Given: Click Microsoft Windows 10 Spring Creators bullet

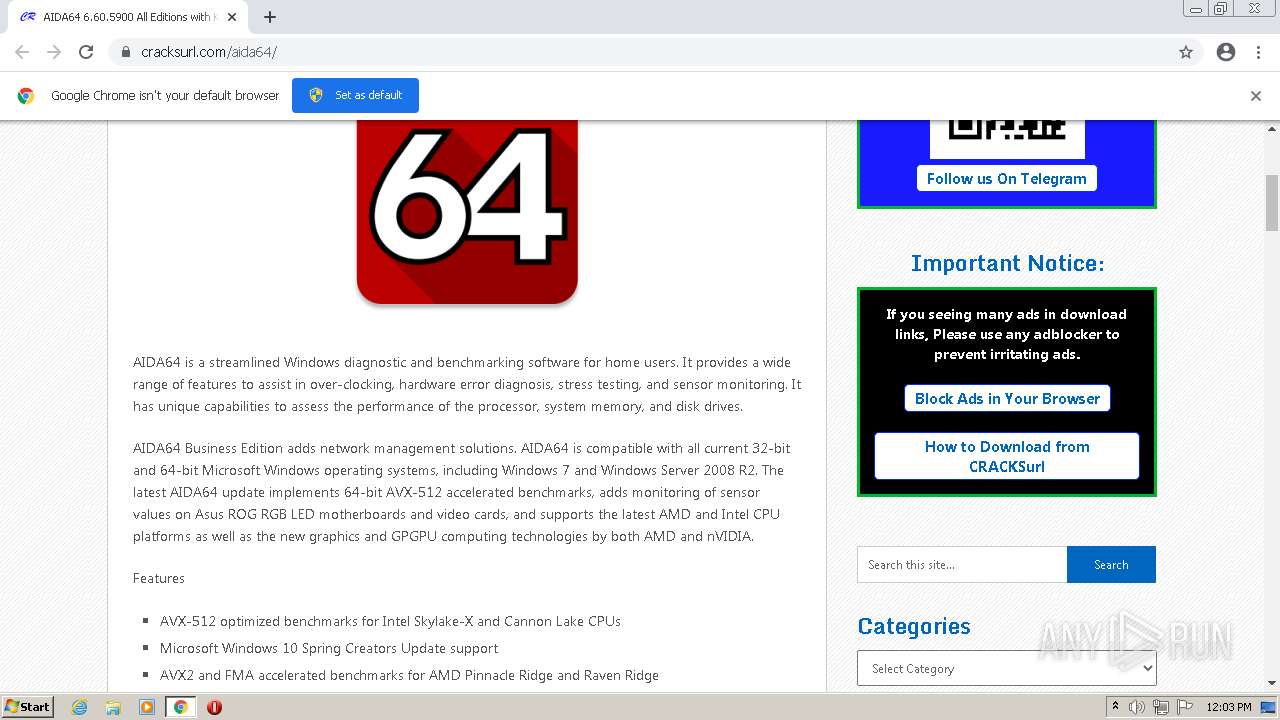Looking at the screenshot, I should [x=329, y=648].
